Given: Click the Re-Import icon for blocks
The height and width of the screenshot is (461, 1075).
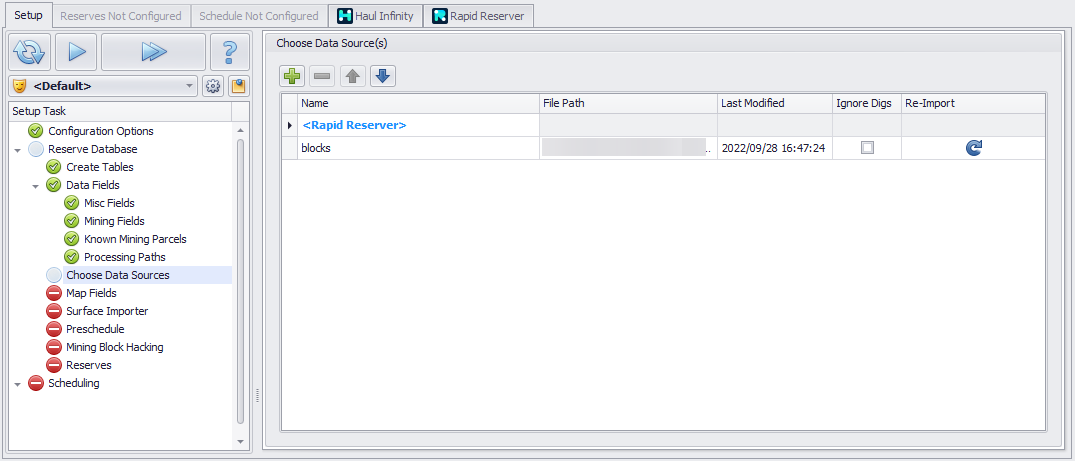Looking at the screenshot, I should click(x=974, y=147).
